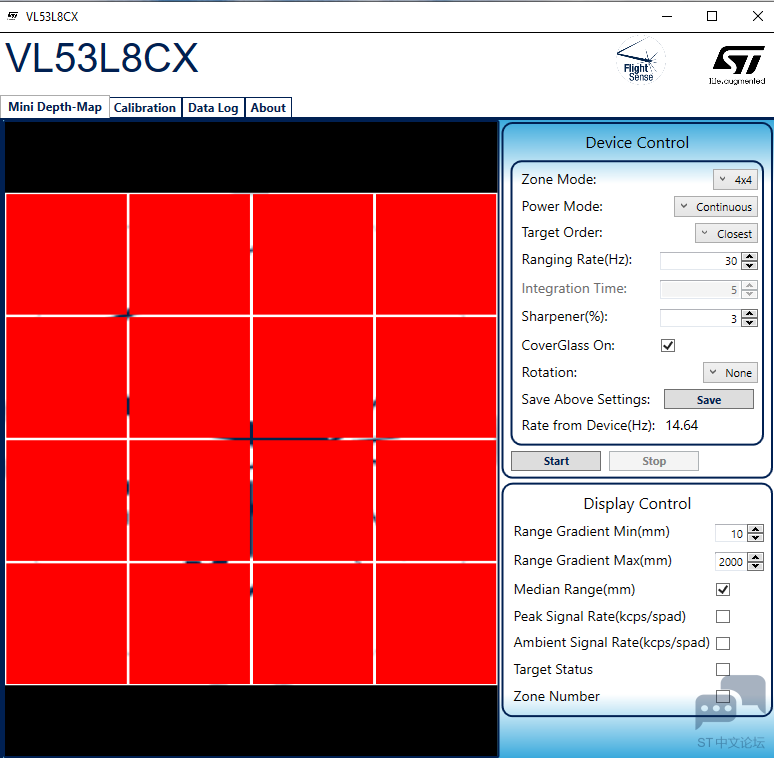774x758 pixels.
Task: Decrease Range Gradient Max with down arrow
Action: click(x=755, y=566)
